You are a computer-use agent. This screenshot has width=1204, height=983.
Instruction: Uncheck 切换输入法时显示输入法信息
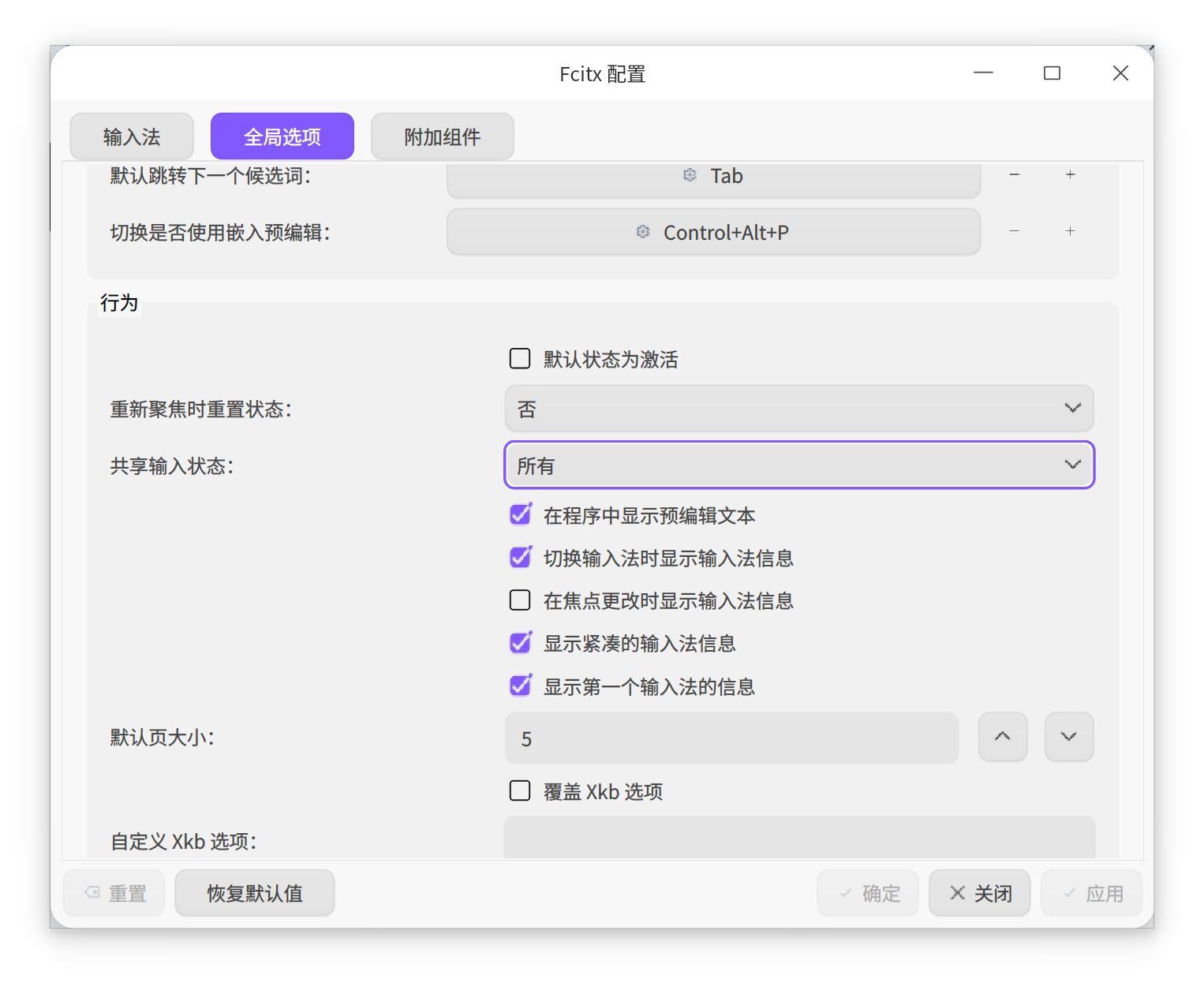[x=520, y=558]
